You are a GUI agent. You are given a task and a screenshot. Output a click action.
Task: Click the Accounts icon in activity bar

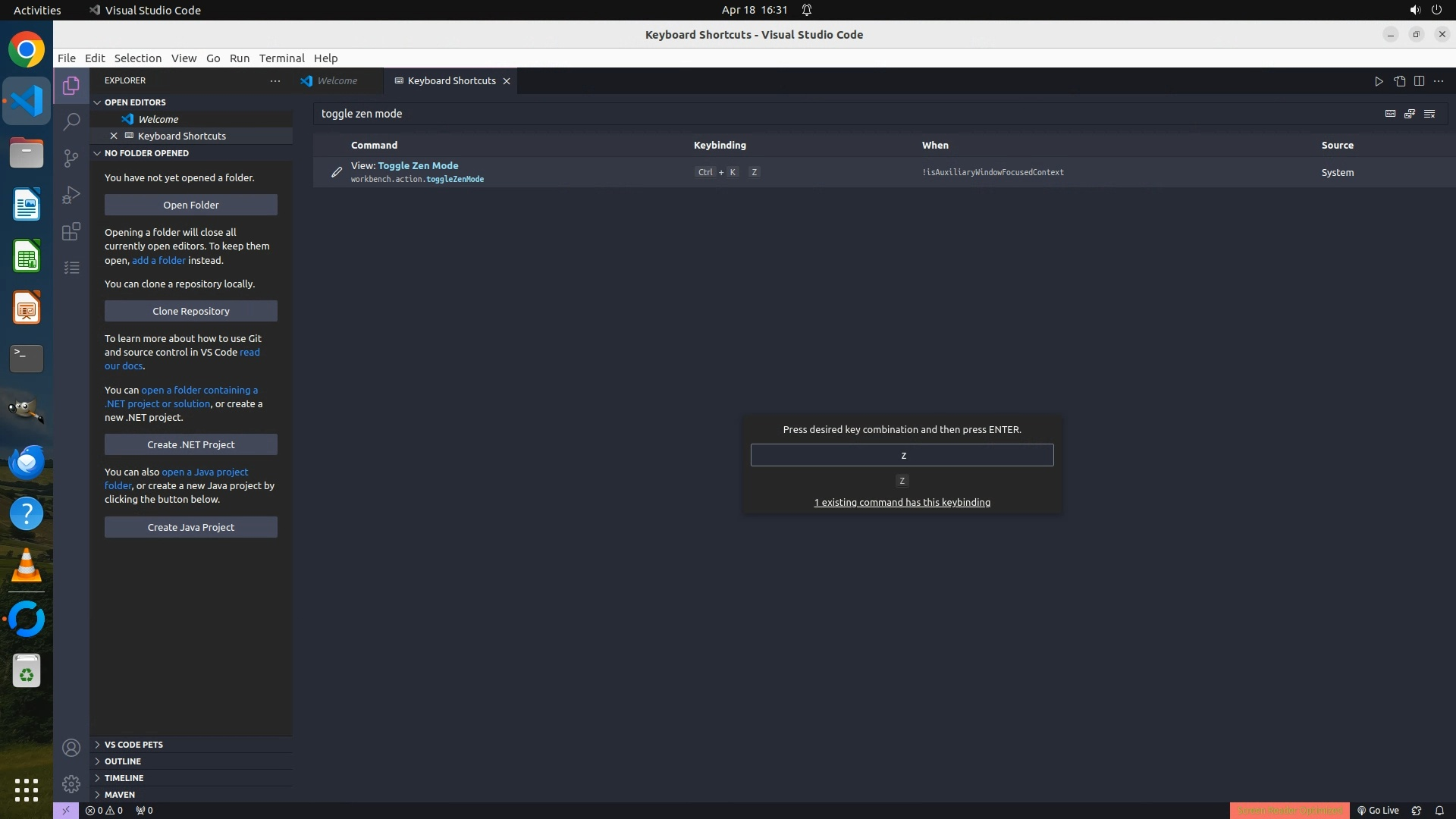click(71, 748)
